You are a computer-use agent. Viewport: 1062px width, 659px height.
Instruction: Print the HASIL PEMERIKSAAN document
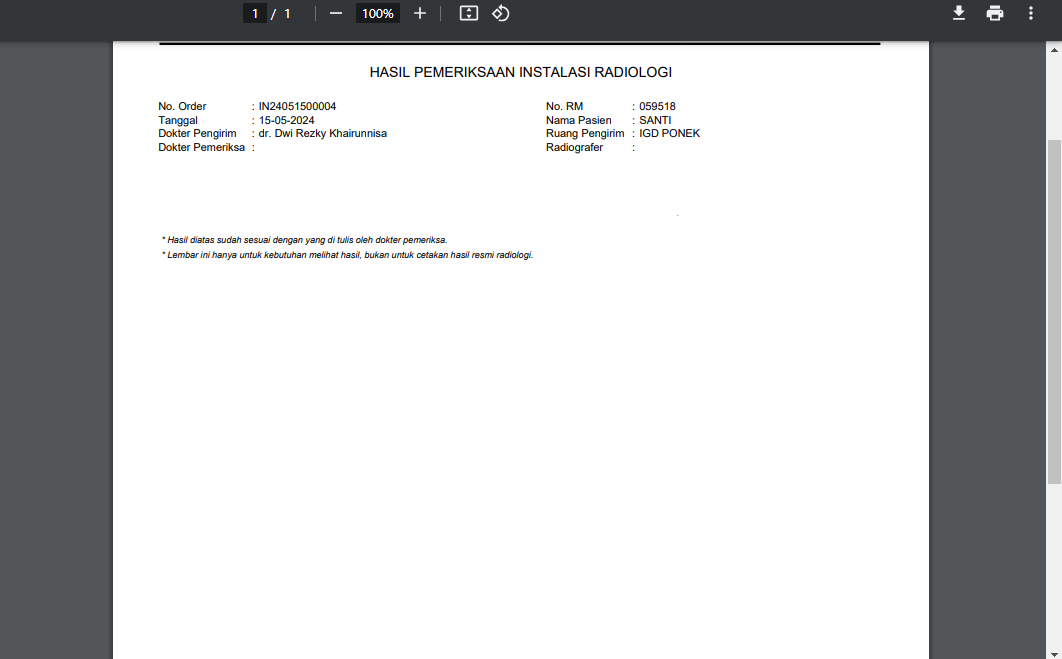pyautogui.click(x=994, y=13)
